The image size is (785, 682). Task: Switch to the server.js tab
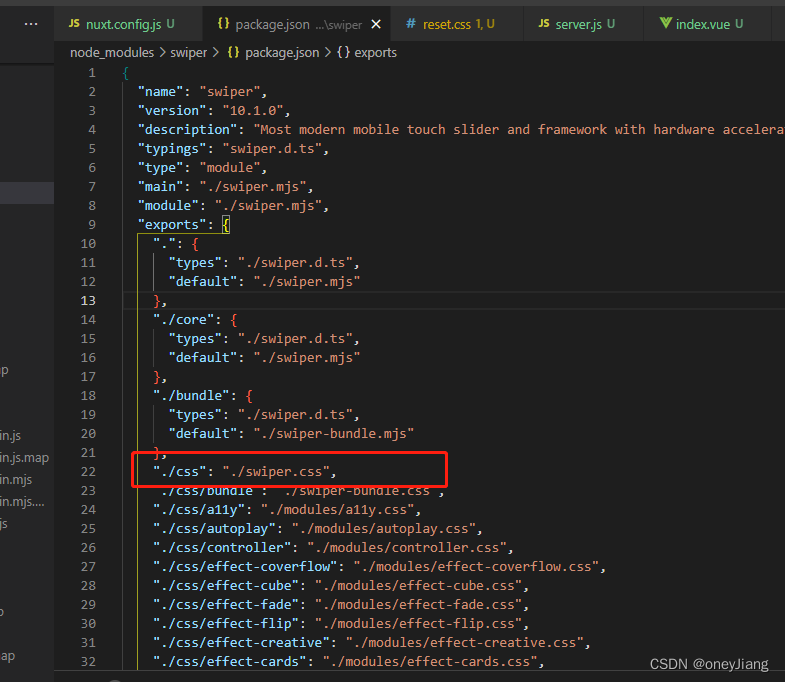click(x=583, y=24)
